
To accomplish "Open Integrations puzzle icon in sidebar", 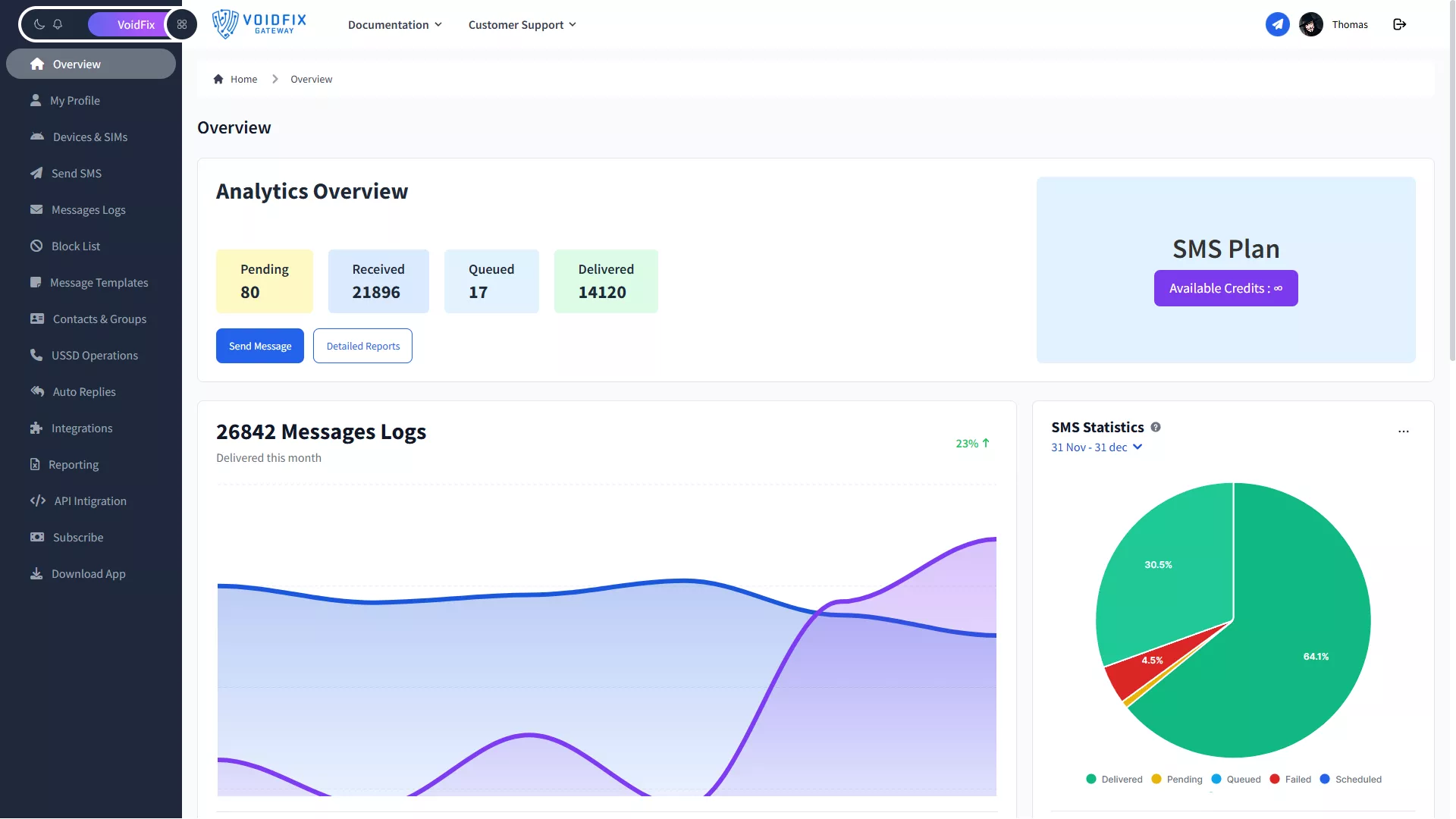I will point(36,428).
